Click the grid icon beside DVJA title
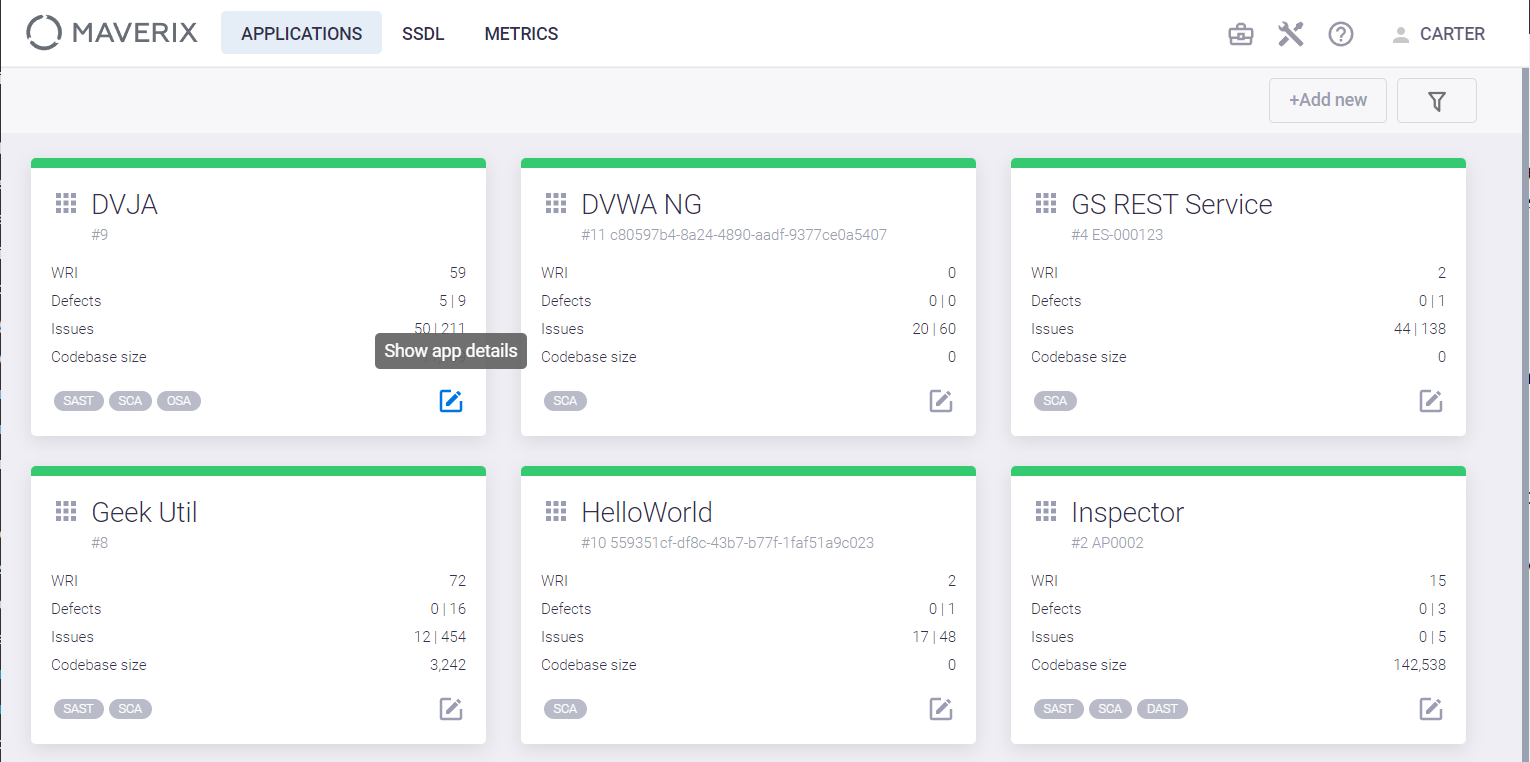Screen dimensions: 1530x762 [66, 204]
